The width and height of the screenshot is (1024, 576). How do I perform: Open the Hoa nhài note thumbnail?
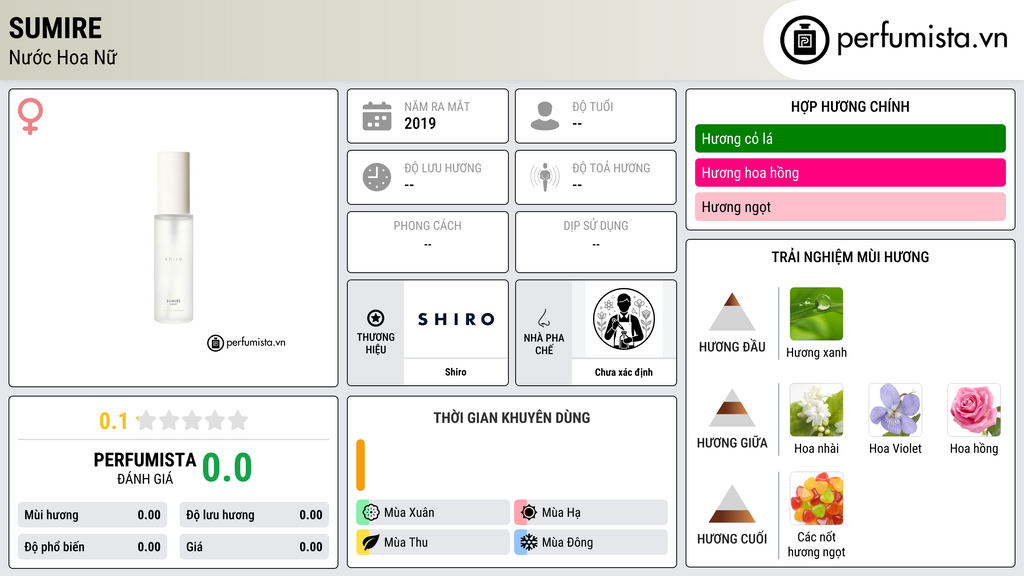(x=816, y=410)
